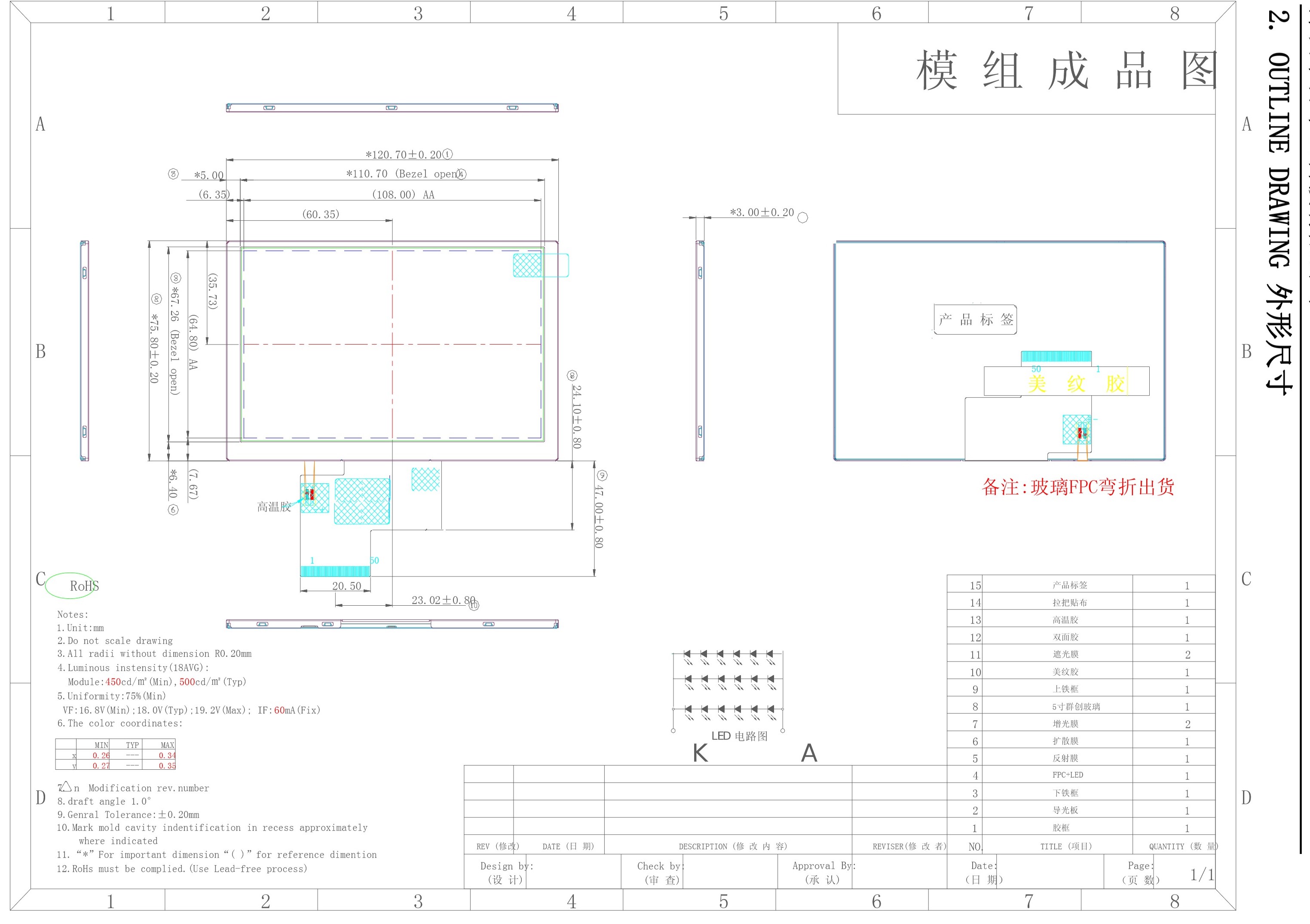
Task: Click note '5.Uniformity:75%(Min)'
Action: pos(111,696)
